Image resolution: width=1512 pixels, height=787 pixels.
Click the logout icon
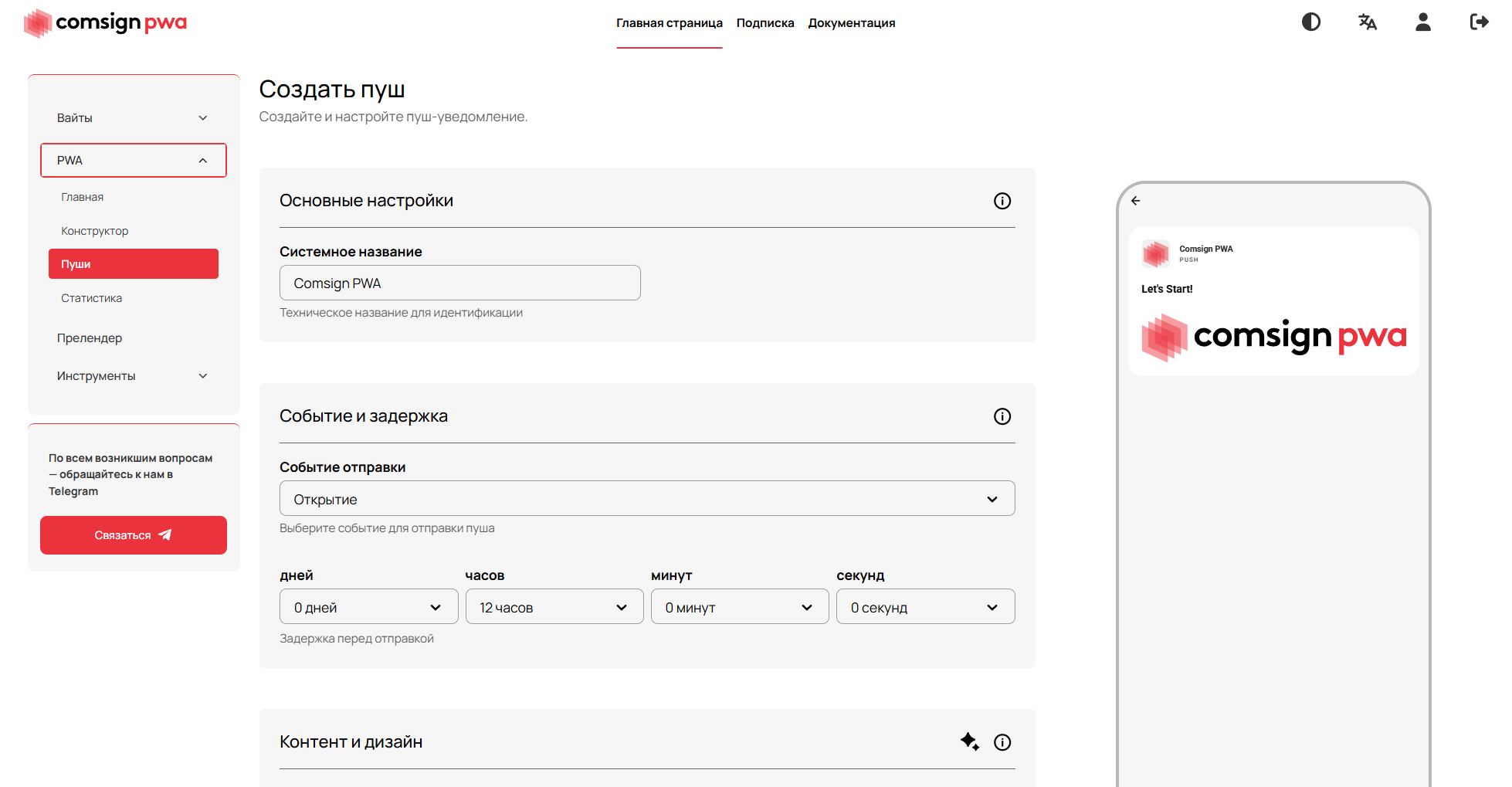coord(1479,22)
